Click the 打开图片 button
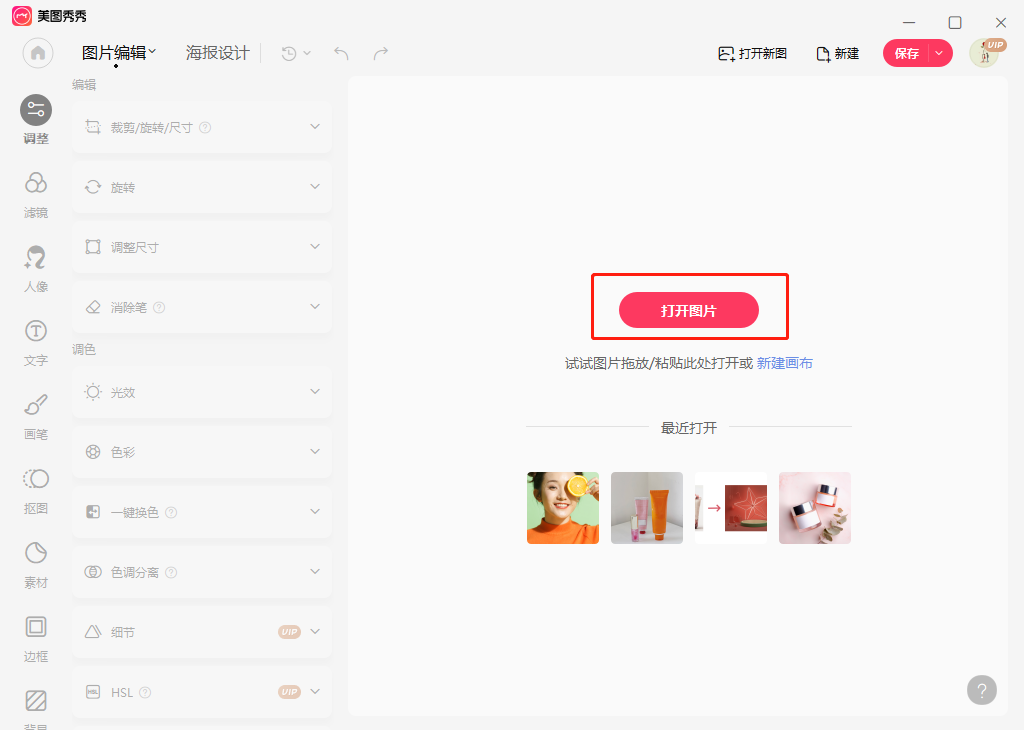The height and width of the screenshot is (730, 1024). 689,310
